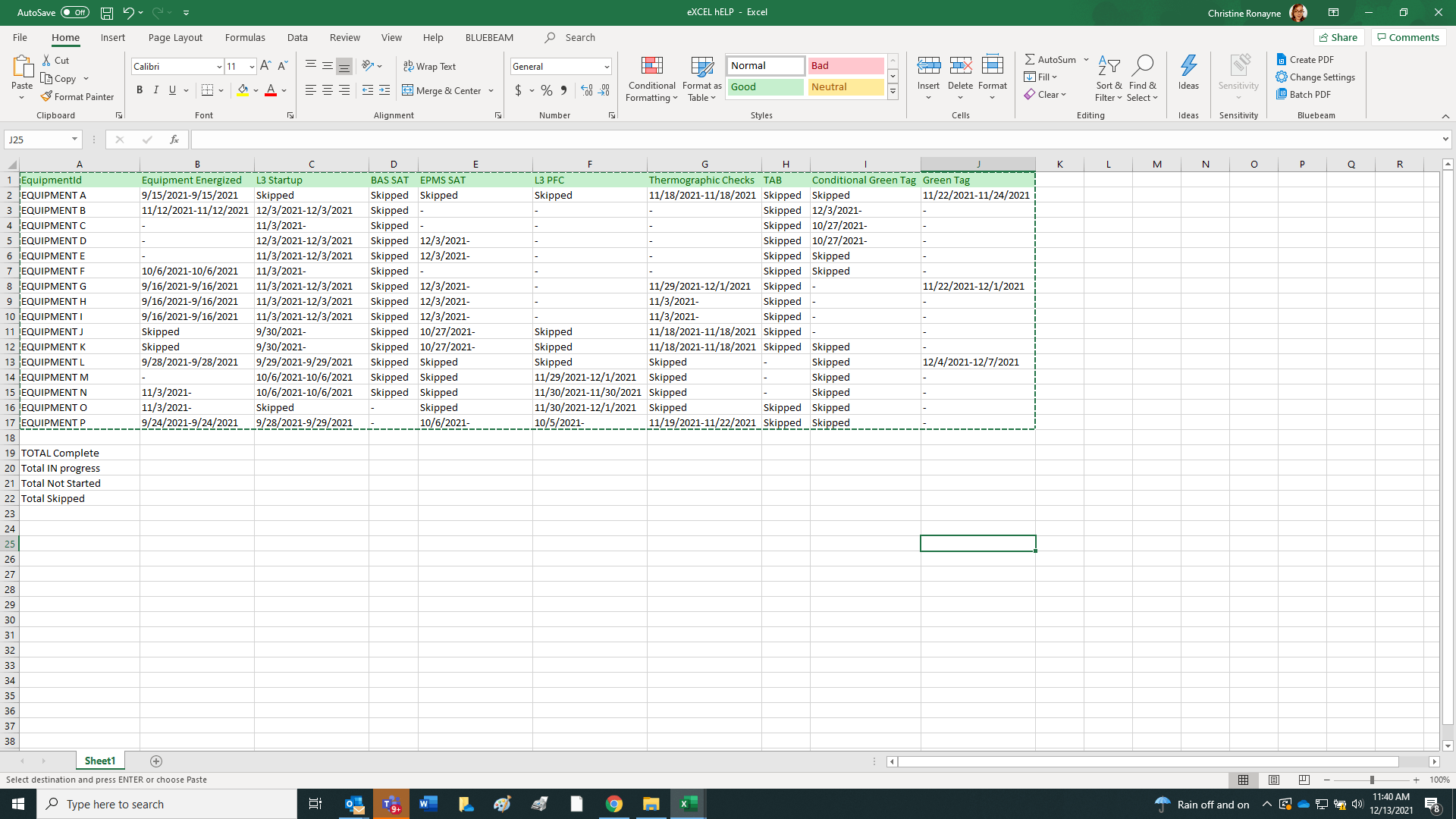The width and height of the screenshot is (1456, 819).
Task: Open the Formulas ribbon tab
Action: (x=245, y=37)
